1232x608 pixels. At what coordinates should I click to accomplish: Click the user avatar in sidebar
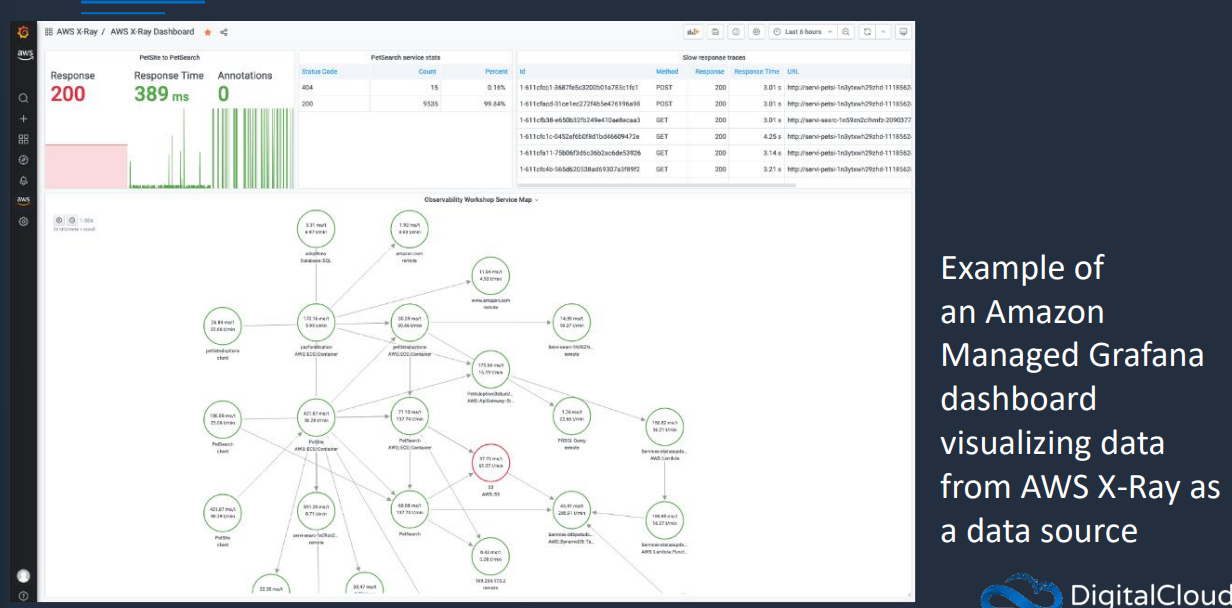coord(23,575)
